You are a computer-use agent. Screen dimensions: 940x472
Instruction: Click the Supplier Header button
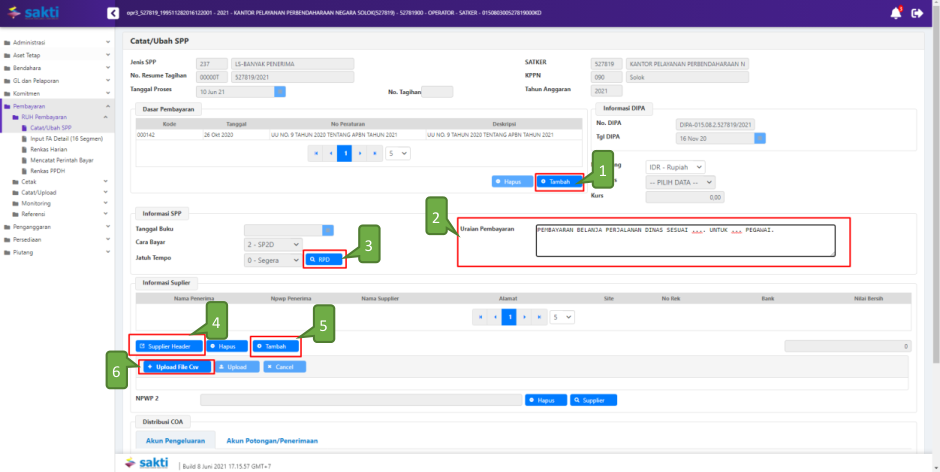166,346
